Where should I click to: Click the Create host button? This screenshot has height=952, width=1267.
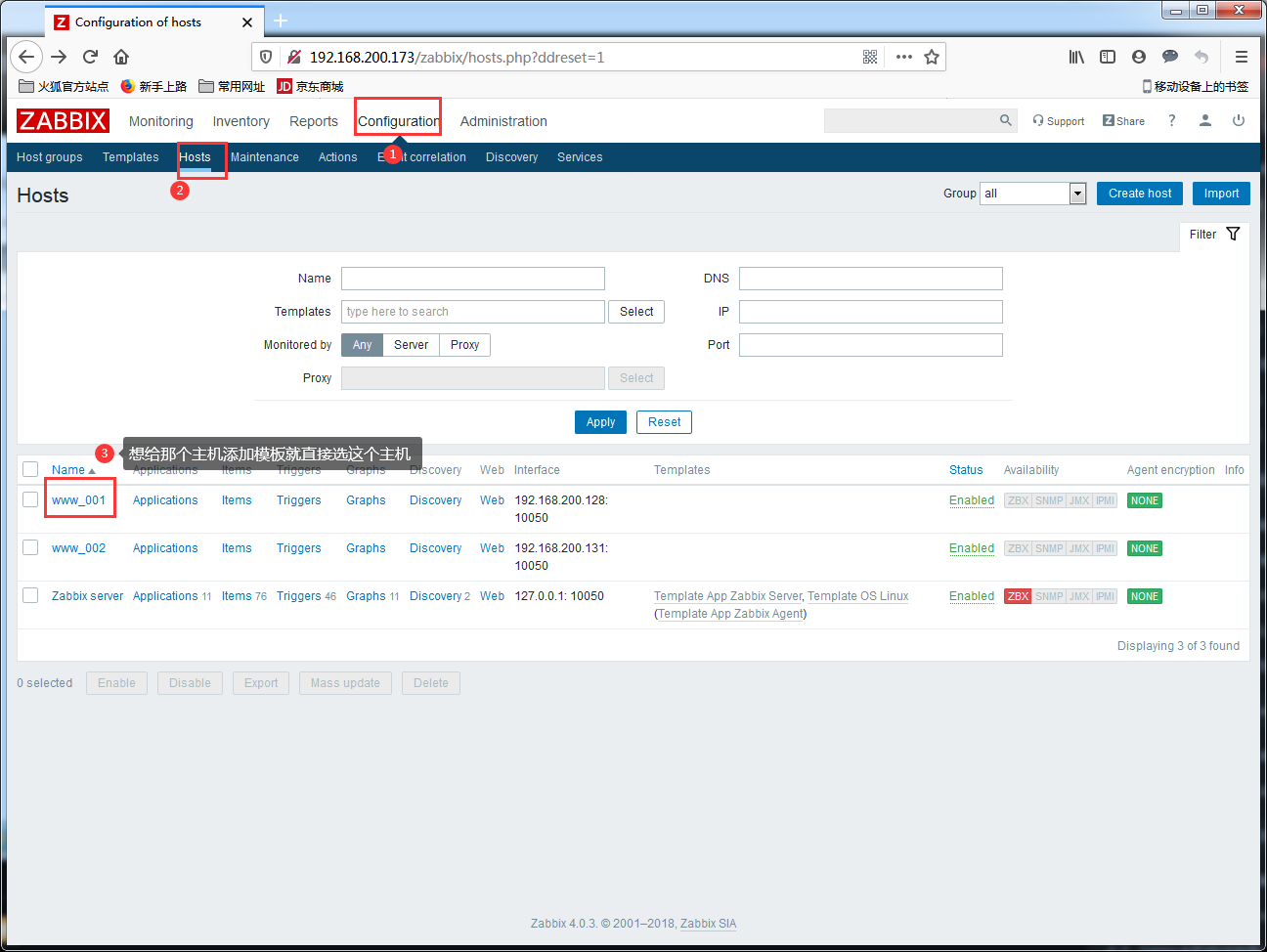tap(1140, 194)
